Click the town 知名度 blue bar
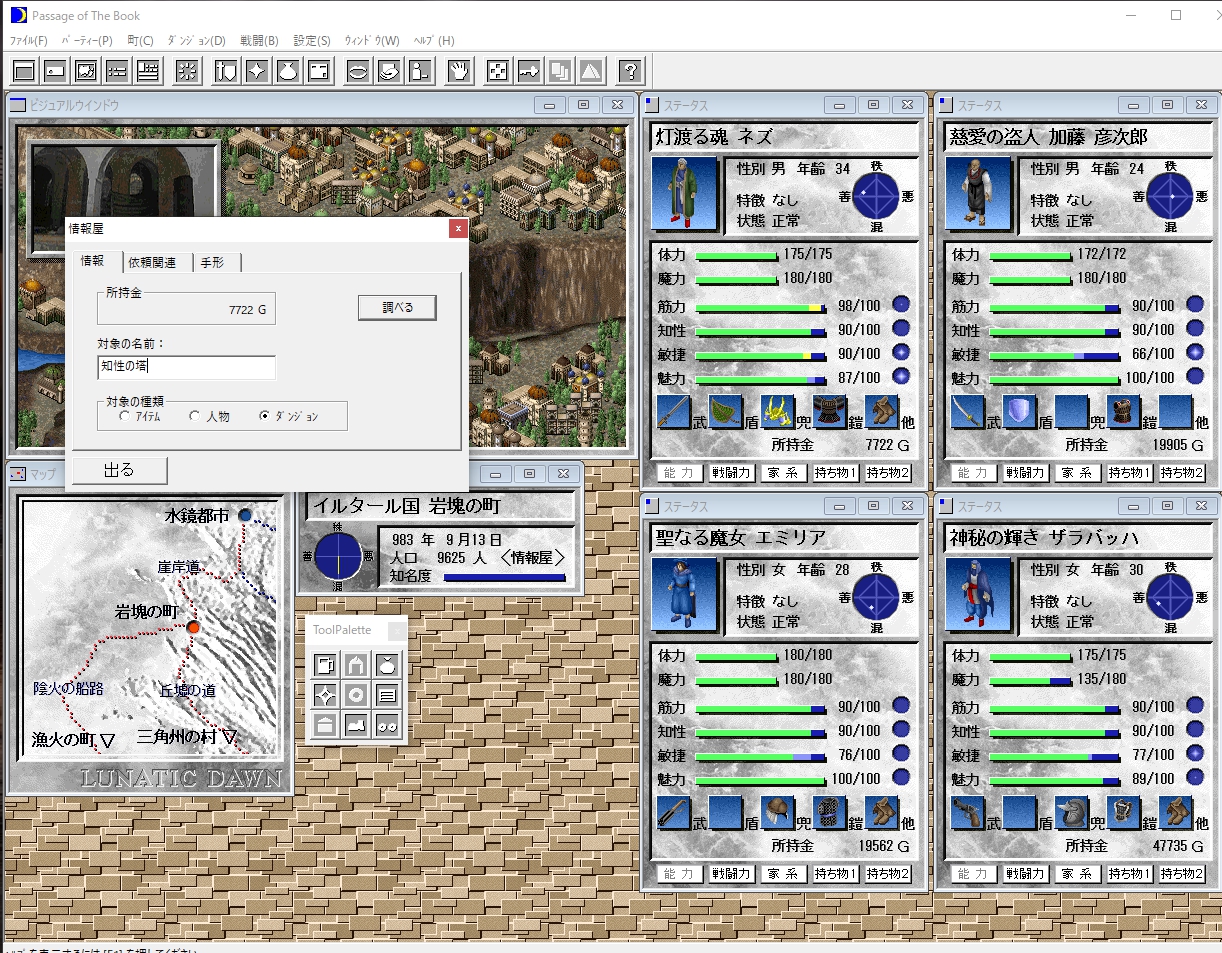 tap(504, 577)
